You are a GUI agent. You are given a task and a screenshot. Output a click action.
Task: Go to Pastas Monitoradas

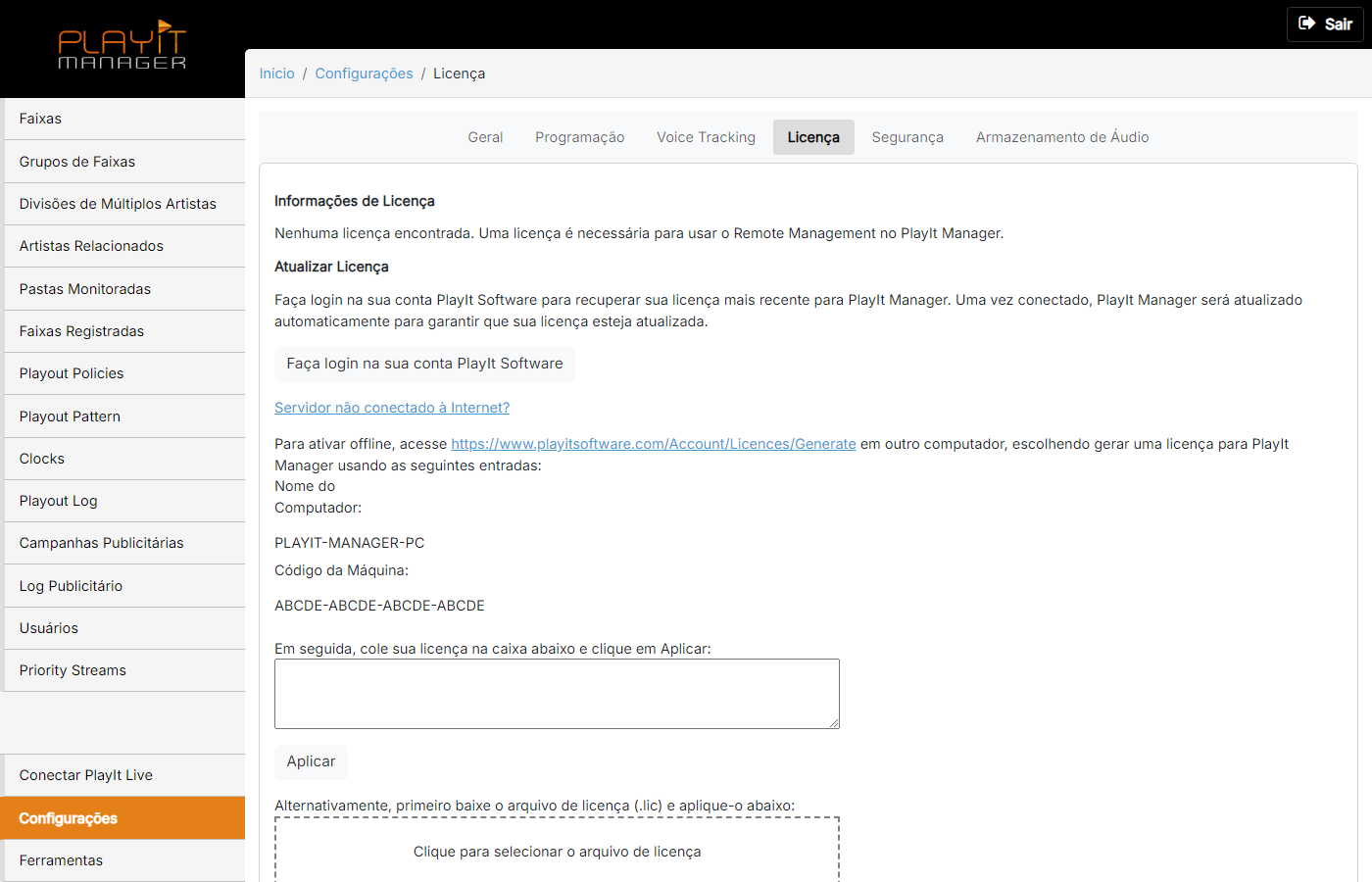coord(124,289)
